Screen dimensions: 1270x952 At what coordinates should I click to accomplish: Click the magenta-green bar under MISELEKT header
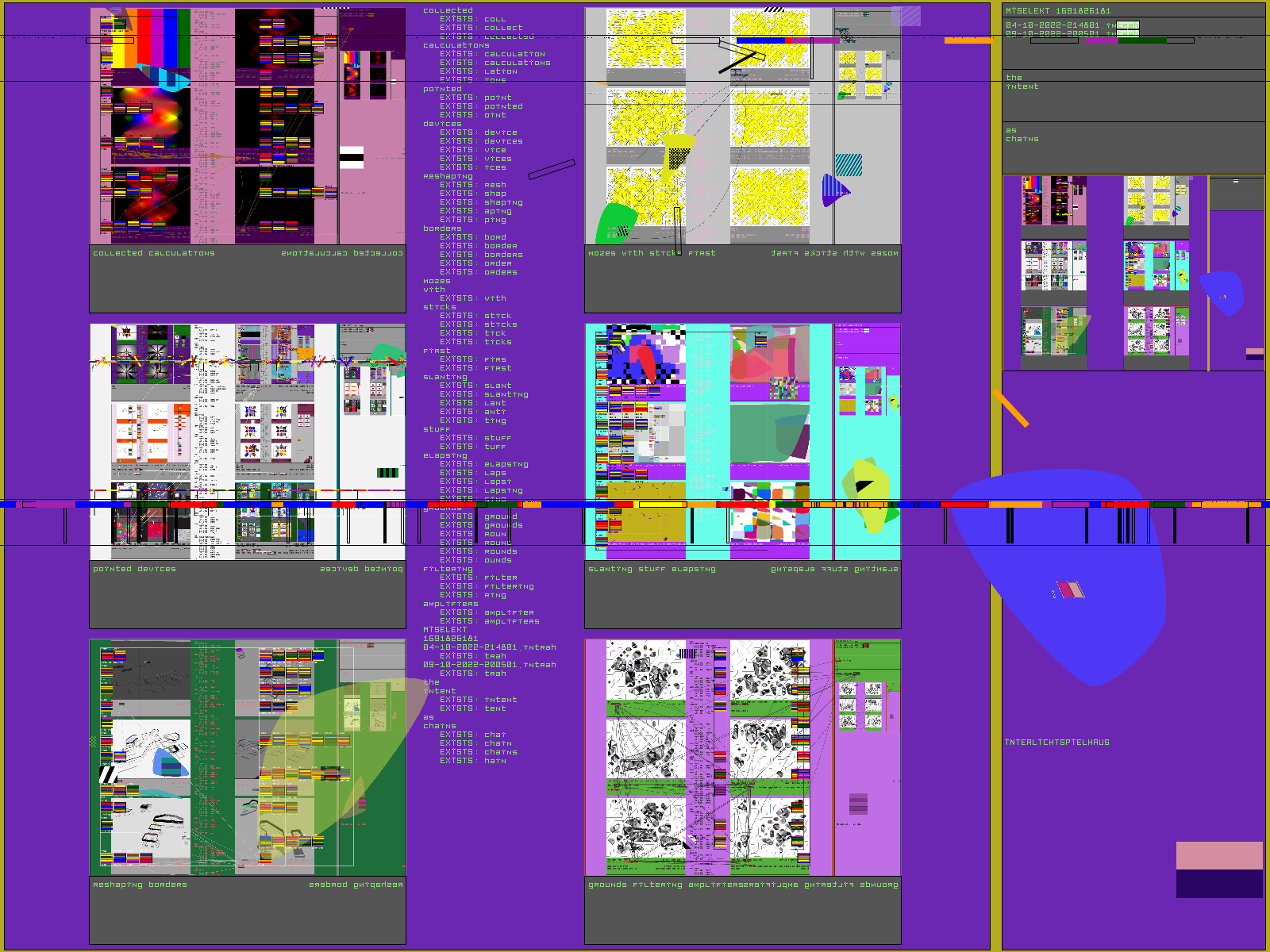pos(1126,40)
